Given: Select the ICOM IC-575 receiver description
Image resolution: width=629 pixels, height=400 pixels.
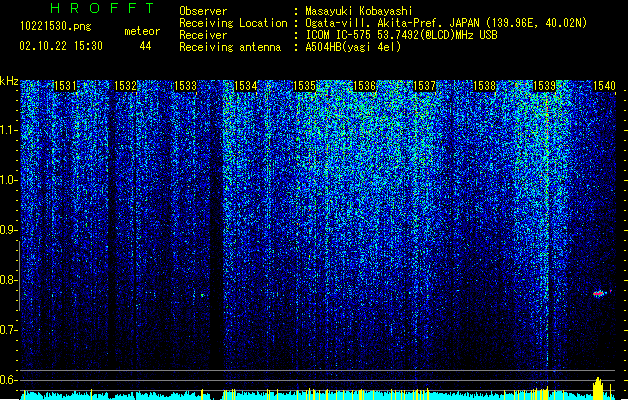Looking at the screenshot, I should [401, 35].
